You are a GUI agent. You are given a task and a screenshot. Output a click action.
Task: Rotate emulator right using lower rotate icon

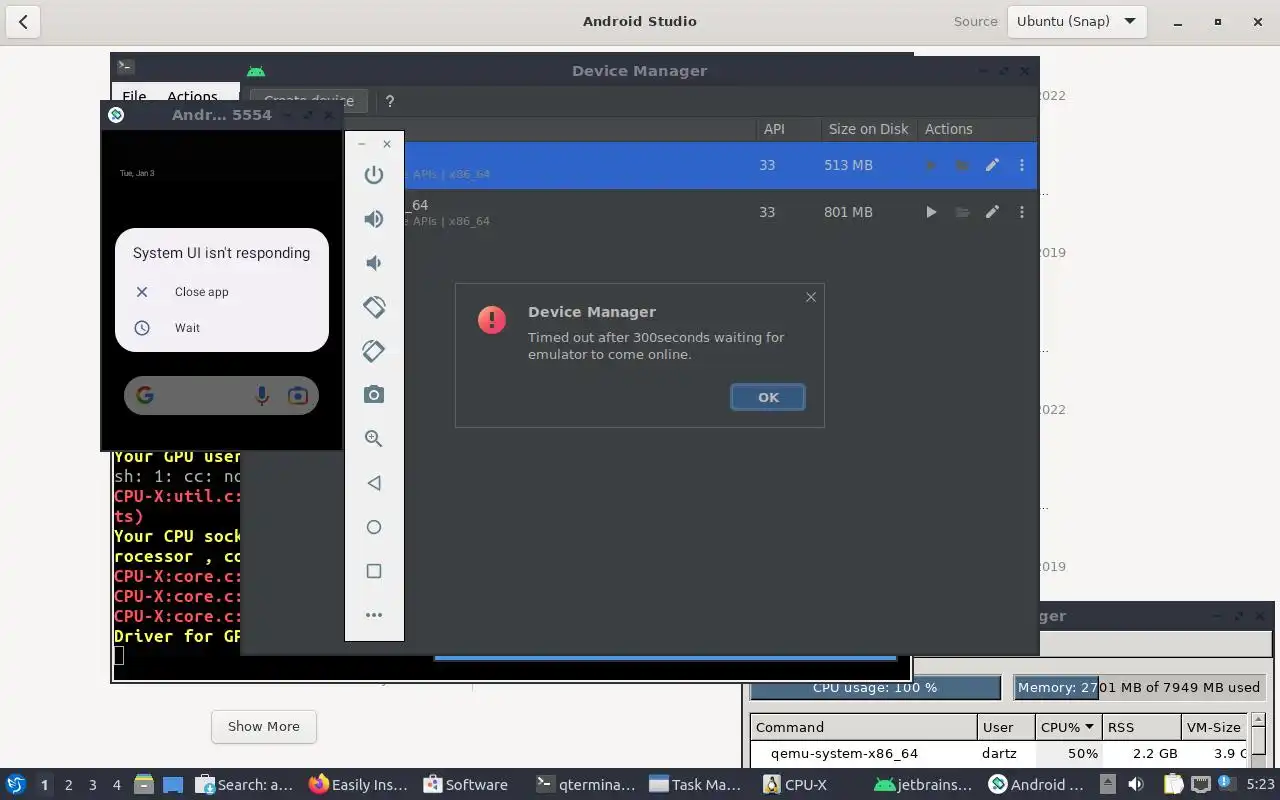point(374,351)
